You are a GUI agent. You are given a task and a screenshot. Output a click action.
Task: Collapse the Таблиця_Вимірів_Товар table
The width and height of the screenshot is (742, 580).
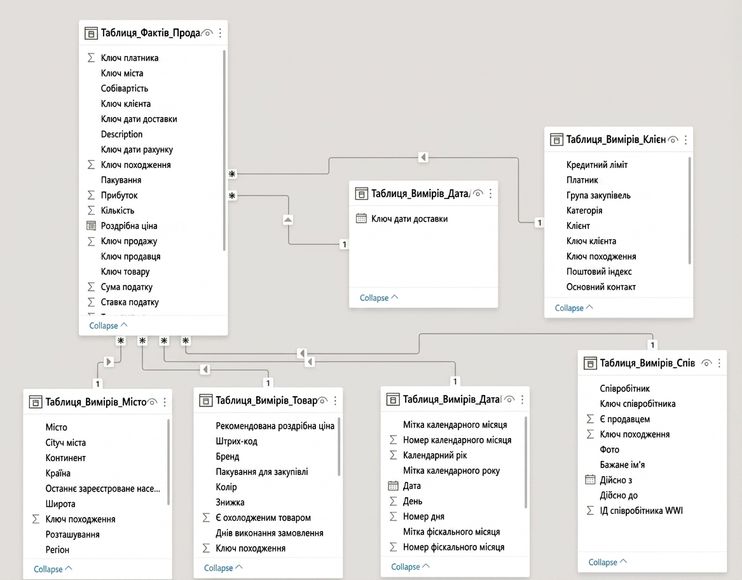pyautogui.click(x=223, y=568)
